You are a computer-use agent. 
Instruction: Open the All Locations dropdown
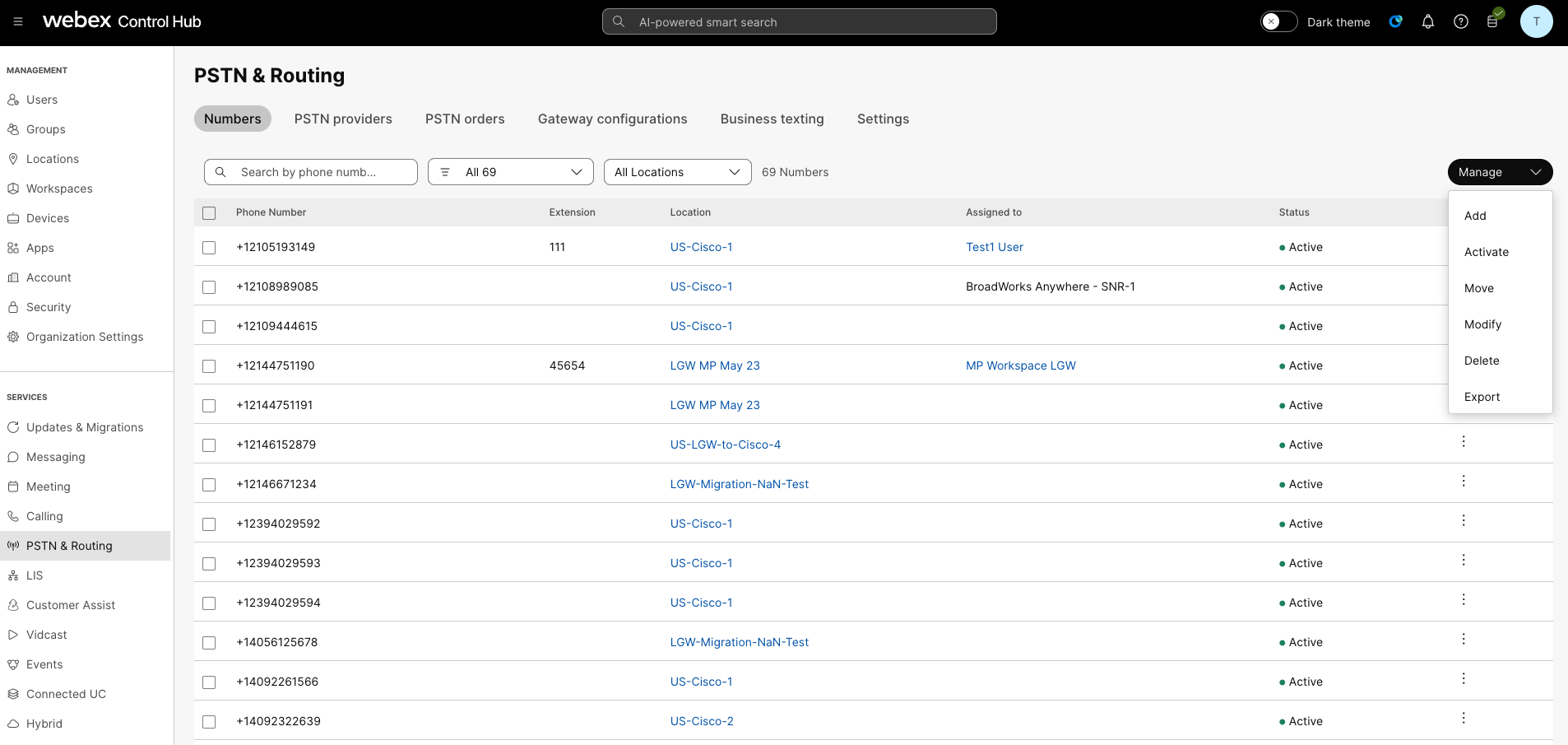coord(678,172)
